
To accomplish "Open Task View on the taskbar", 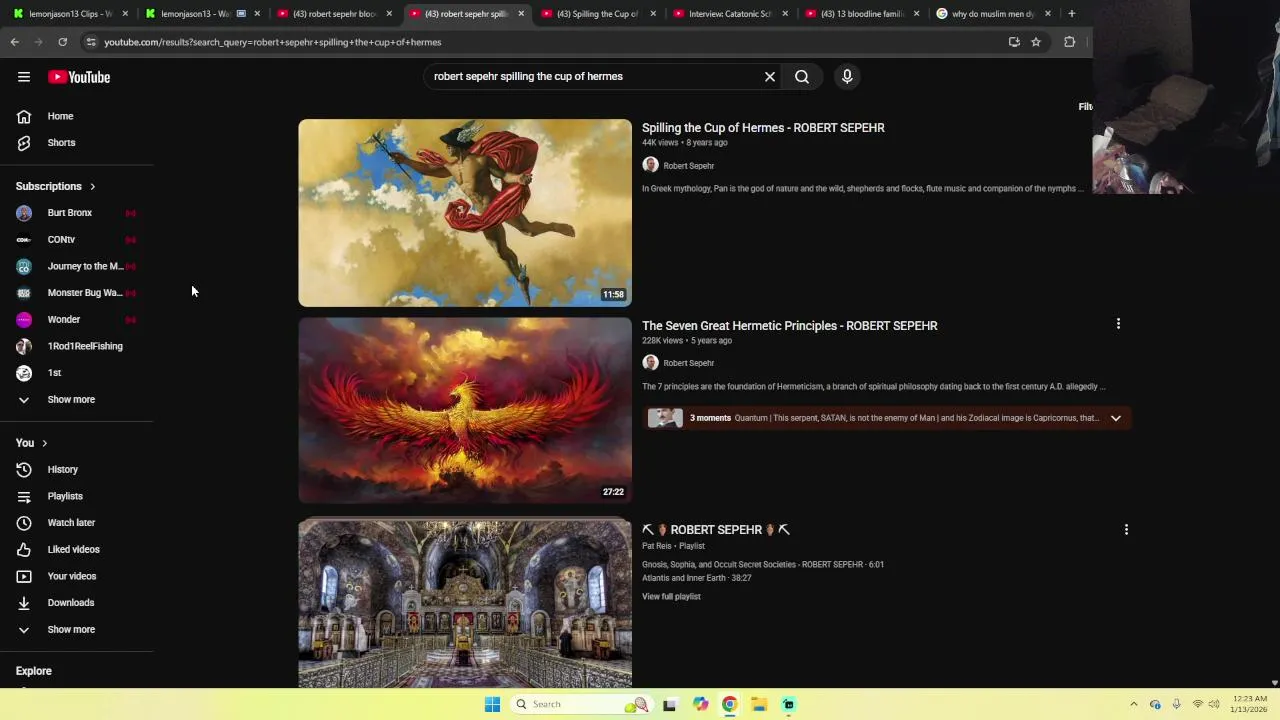I will (669, 704).
